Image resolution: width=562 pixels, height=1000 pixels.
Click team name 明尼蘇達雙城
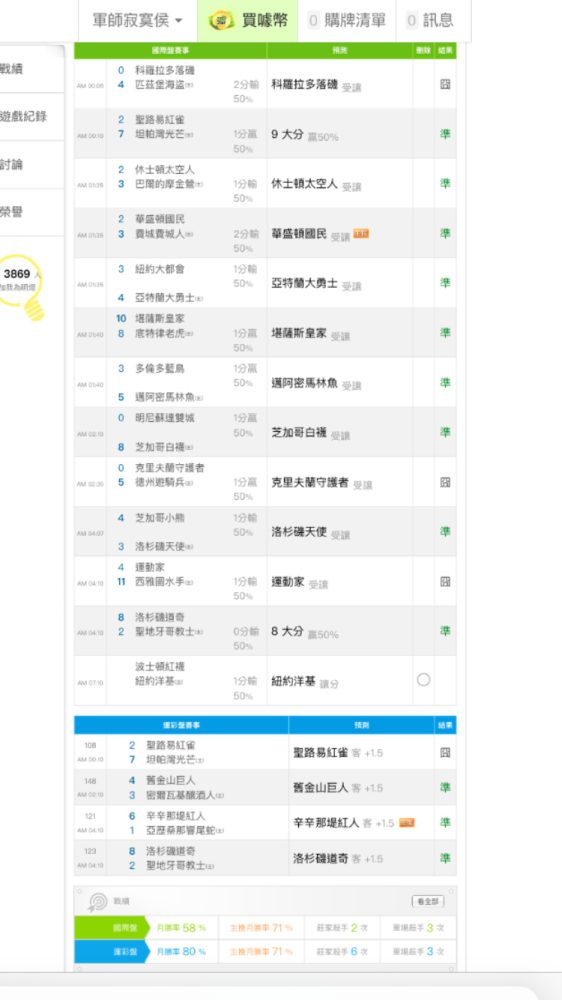tap(165, 418)
